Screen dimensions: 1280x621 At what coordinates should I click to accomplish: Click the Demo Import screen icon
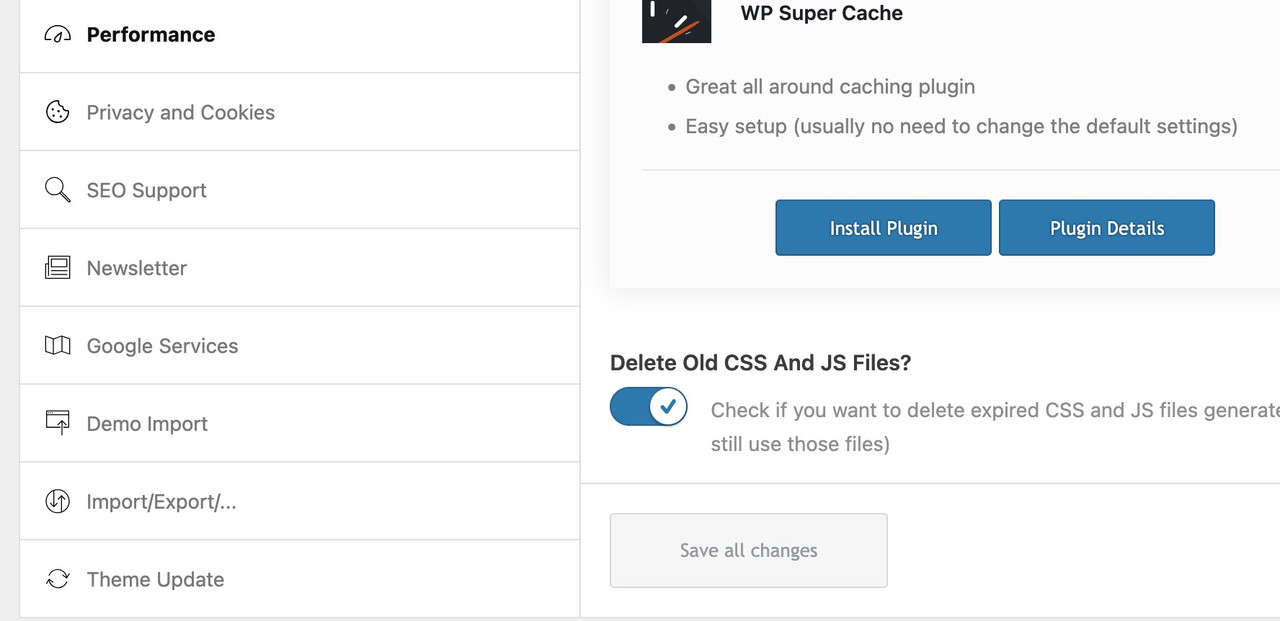click(x=58, y=423)
